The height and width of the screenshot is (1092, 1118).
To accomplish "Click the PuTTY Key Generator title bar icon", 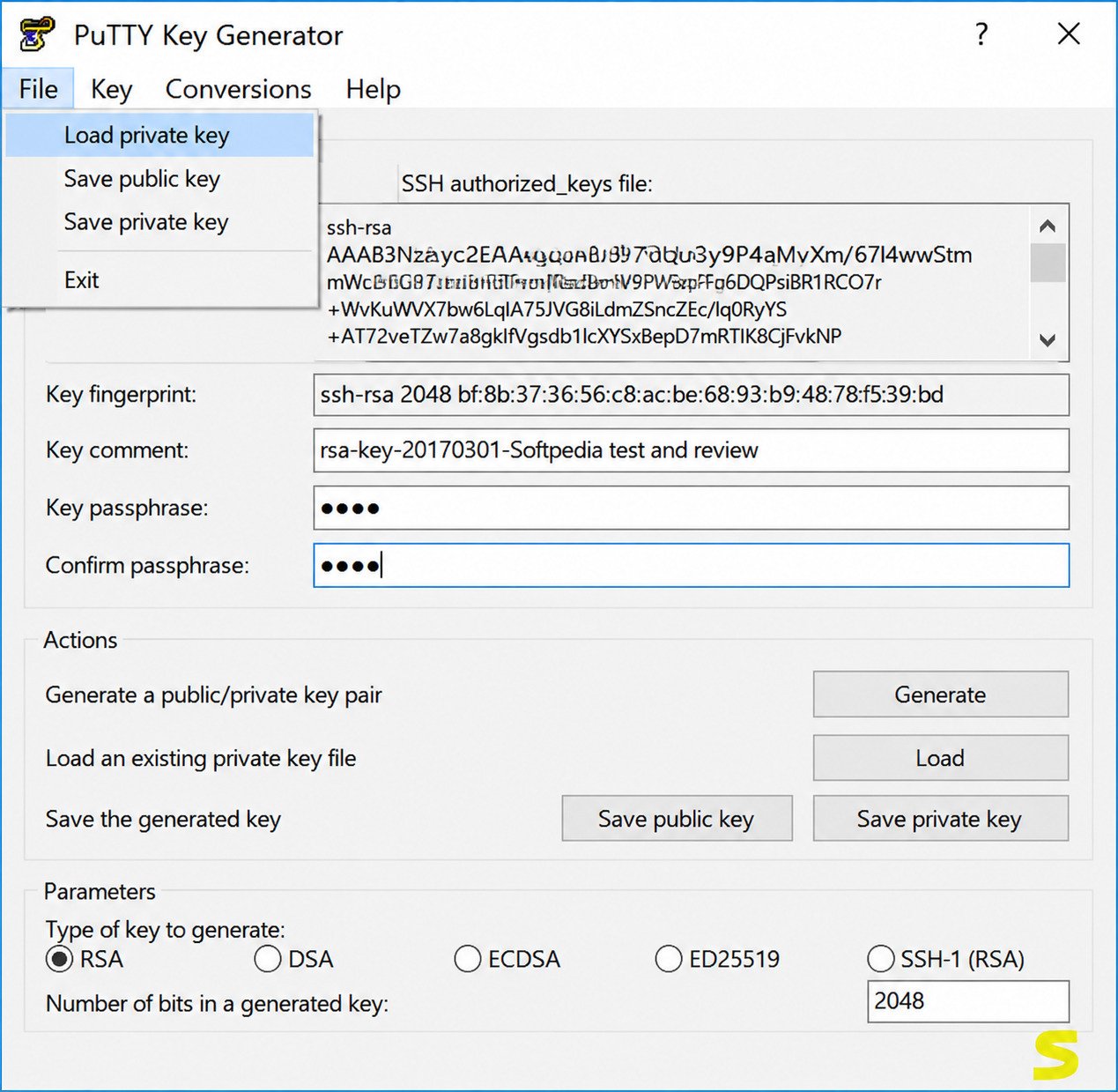I will pos(37,35).
